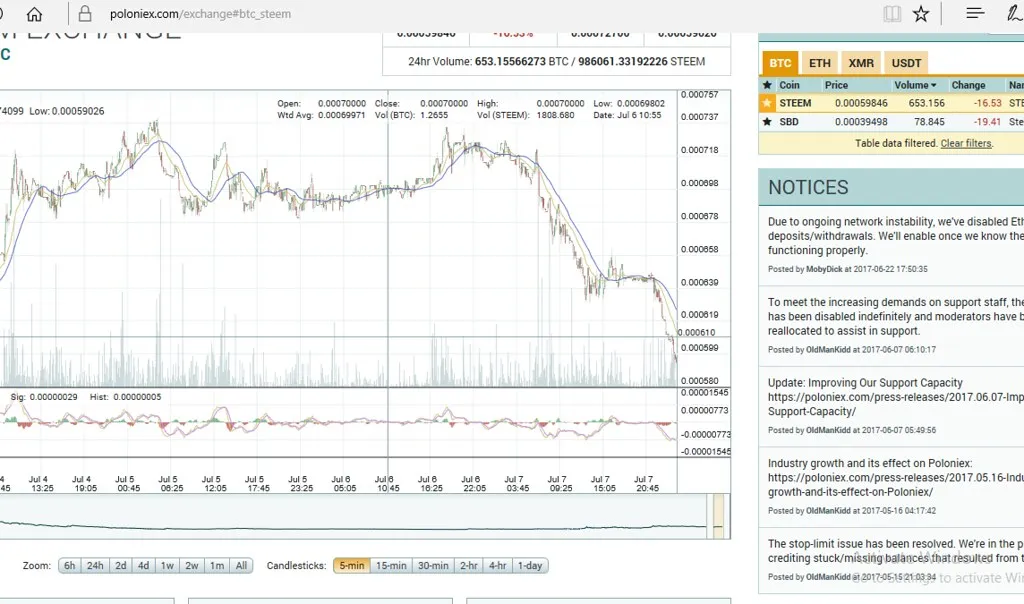1024x604 pixels.
Task: Click the 24hr Volume summary text
Action: 556,61
